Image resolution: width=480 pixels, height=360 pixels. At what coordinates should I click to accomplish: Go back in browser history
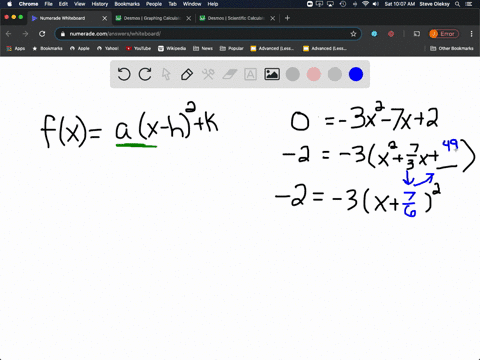tap(9, 34)
